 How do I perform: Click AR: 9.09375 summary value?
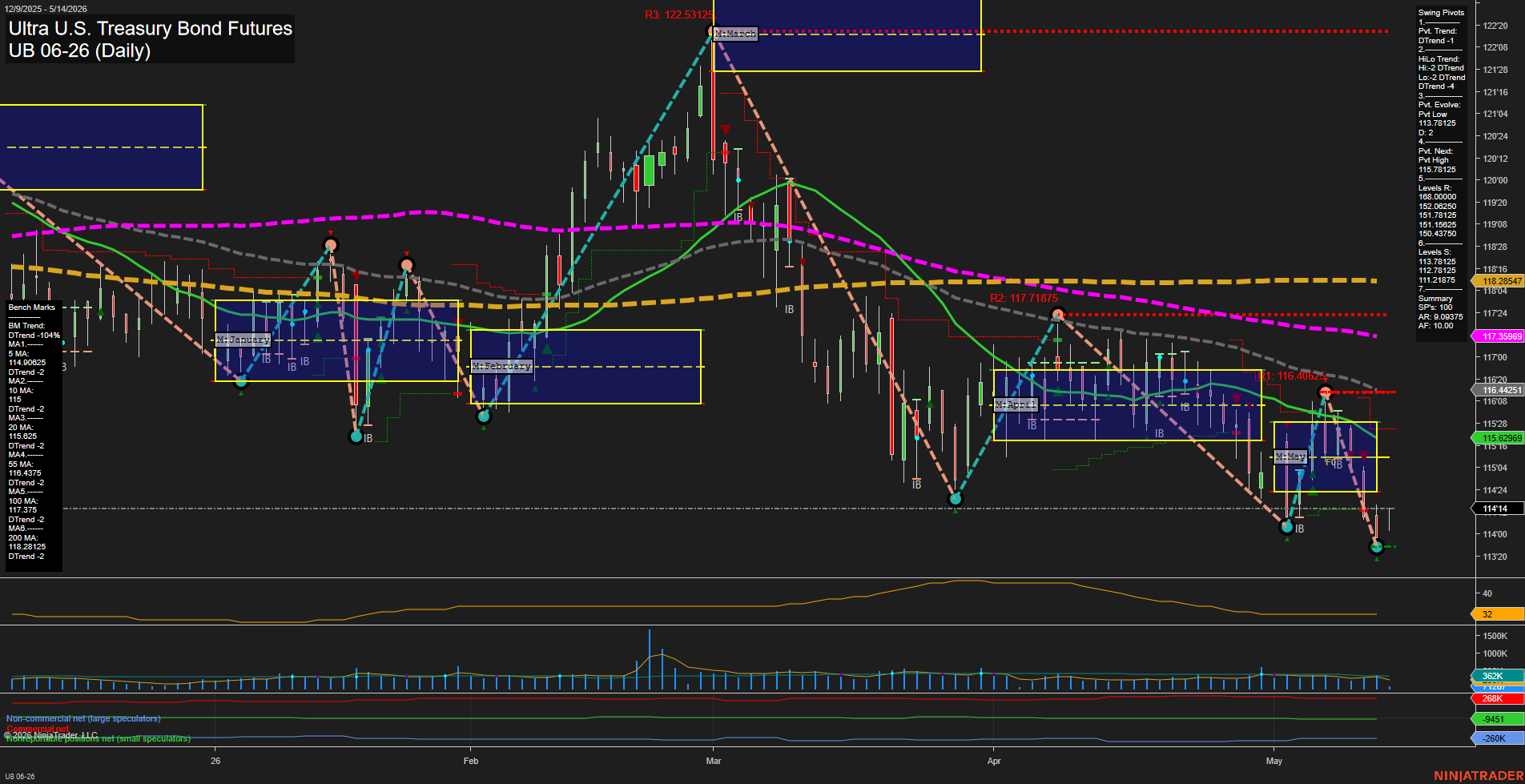pyautogui.click(x=1440, y=317)
